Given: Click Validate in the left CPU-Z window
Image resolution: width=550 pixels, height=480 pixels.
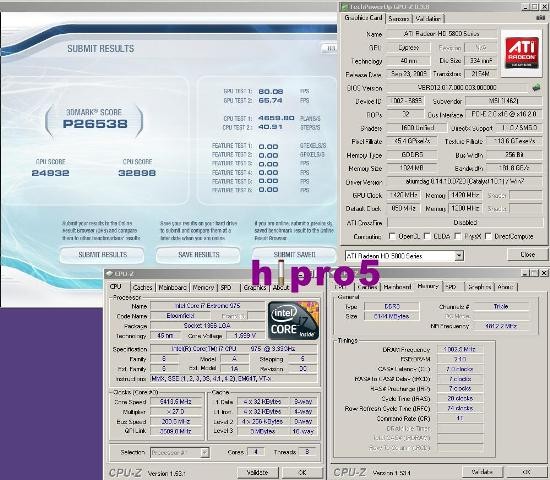Looking at the screenshot, I should click(x=257, y=473).
